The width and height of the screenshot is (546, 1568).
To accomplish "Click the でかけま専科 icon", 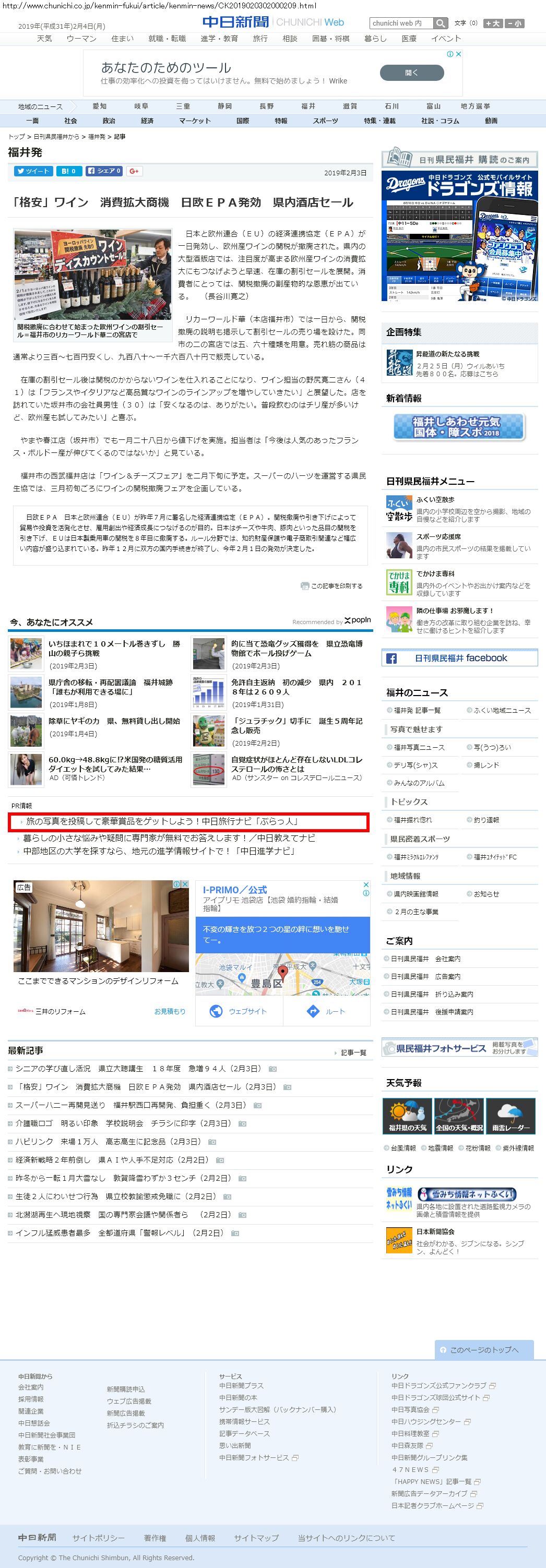I will pos(399,582).
